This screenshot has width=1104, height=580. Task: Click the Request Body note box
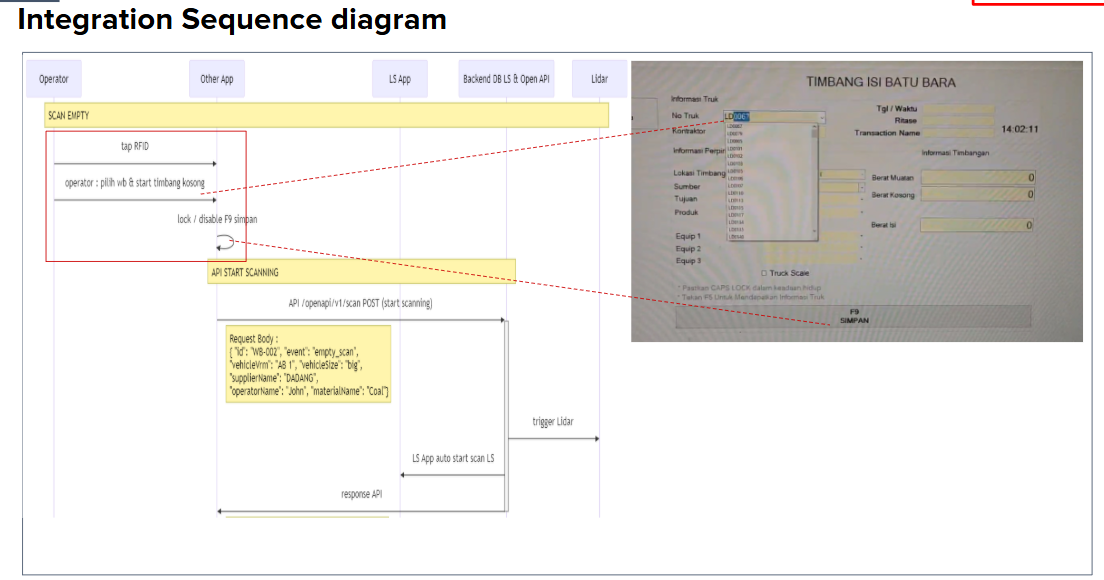coord(309,364)
